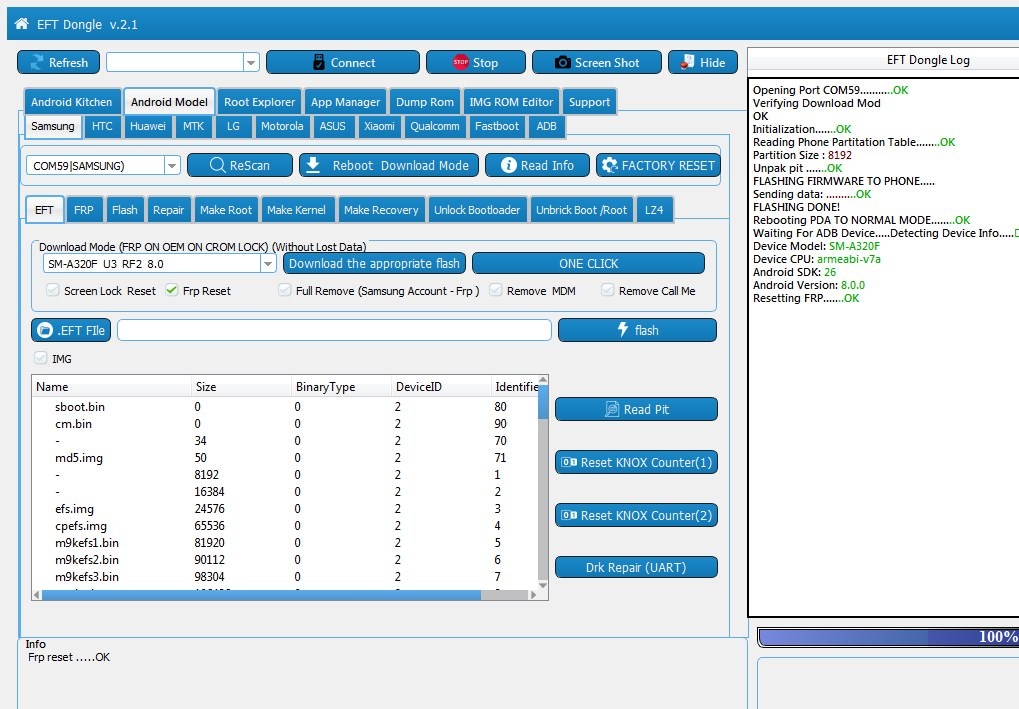Click the lightning bolt flash icon
This screenshot has height=709, width=1019.
(623, 329)
